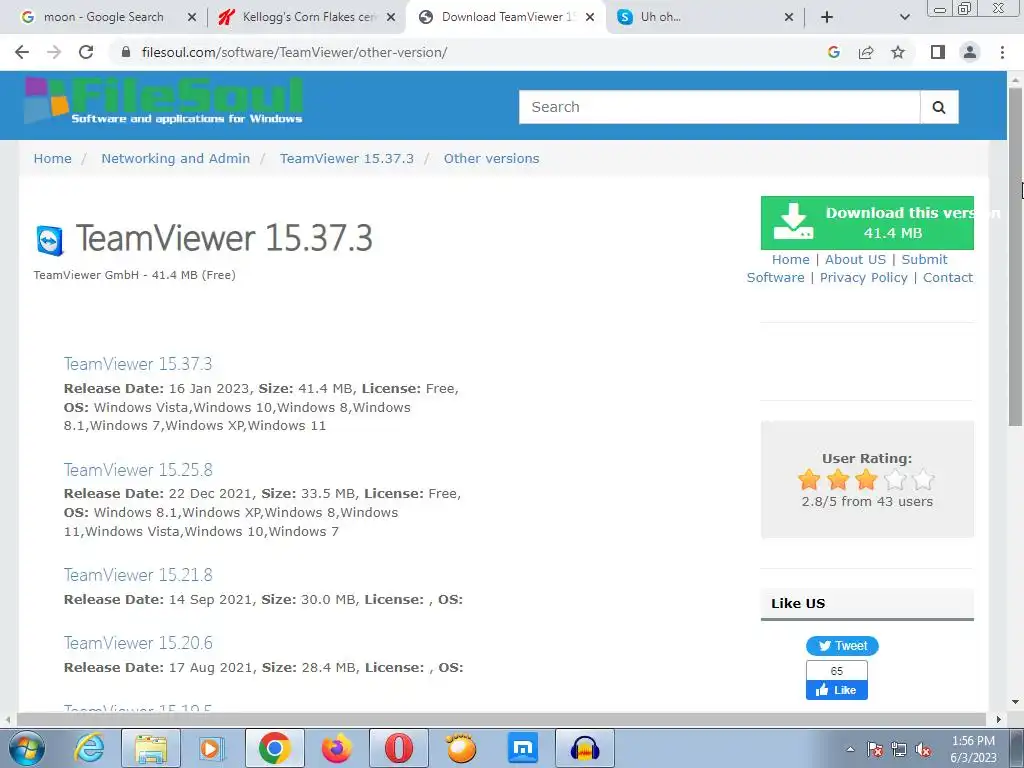Open Google search icon in address bar
The height and width of the screenshot is (768, 1024).
(833, 52)
